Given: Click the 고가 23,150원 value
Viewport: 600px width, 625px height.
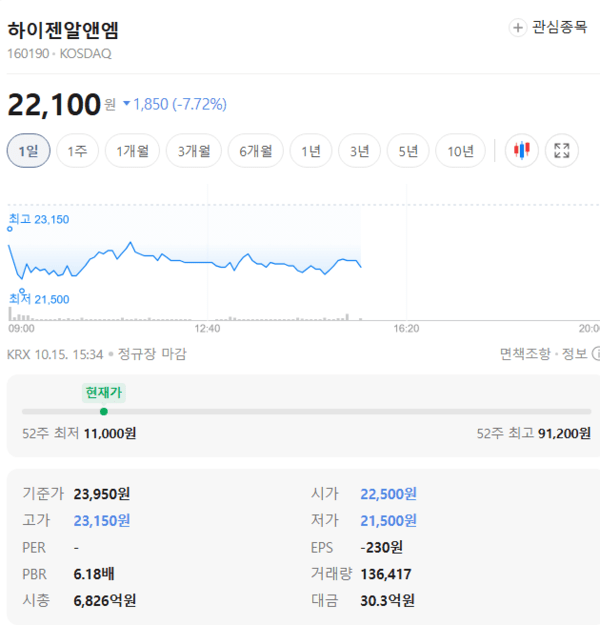Looking at the screenshot, I should (x=102, y=521).
